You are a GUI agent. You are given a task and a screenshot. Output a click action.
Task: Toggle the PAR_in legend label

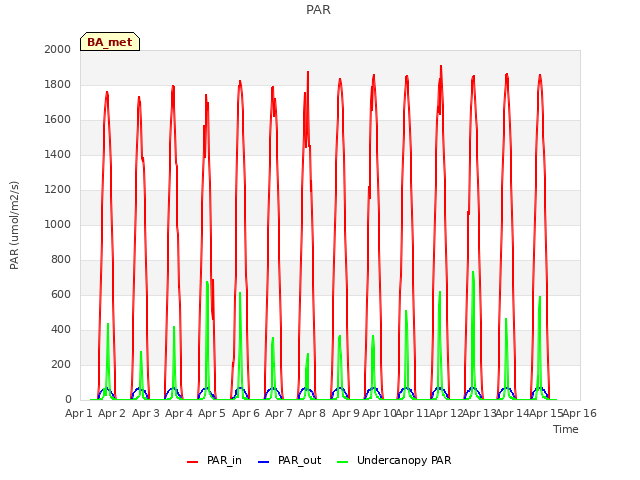[x=224, y=460]
